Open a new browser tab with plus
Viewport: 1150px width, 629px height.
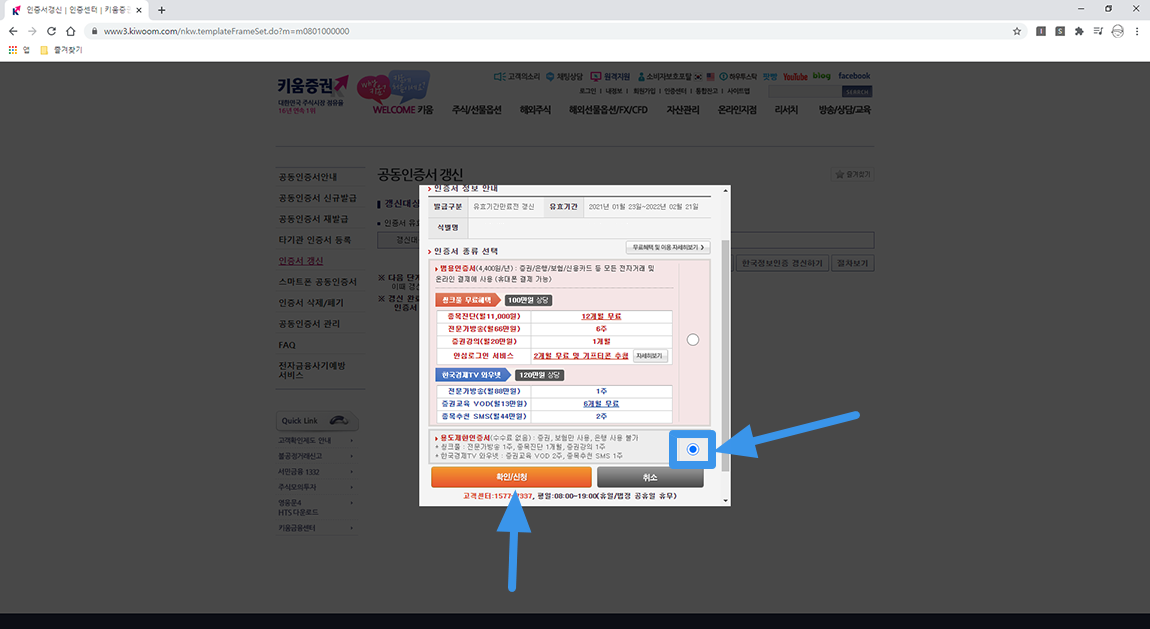click(x=161, y=10)
